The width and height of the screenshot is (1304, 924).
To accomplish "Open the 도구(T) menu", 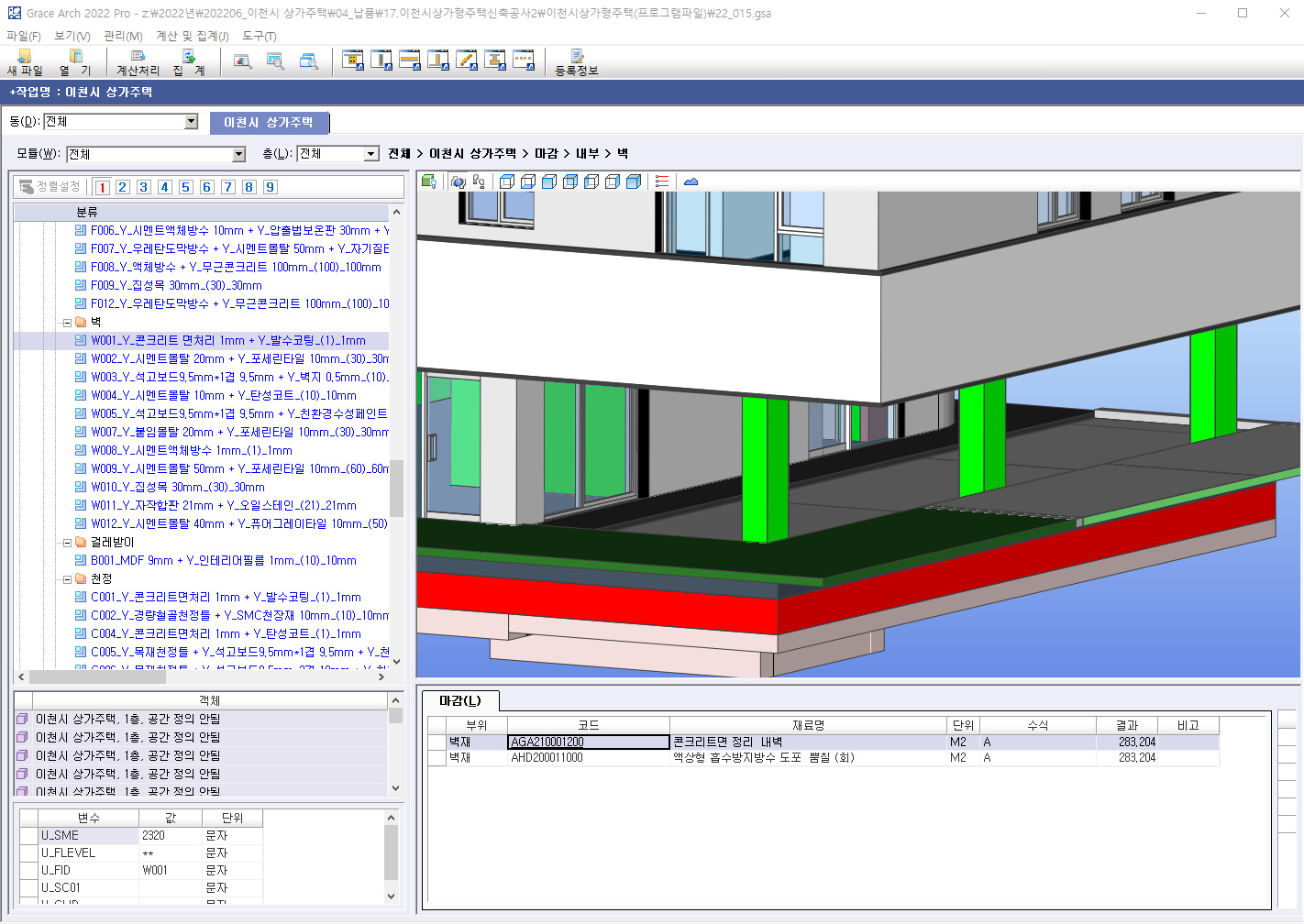I will pos(260,36).
